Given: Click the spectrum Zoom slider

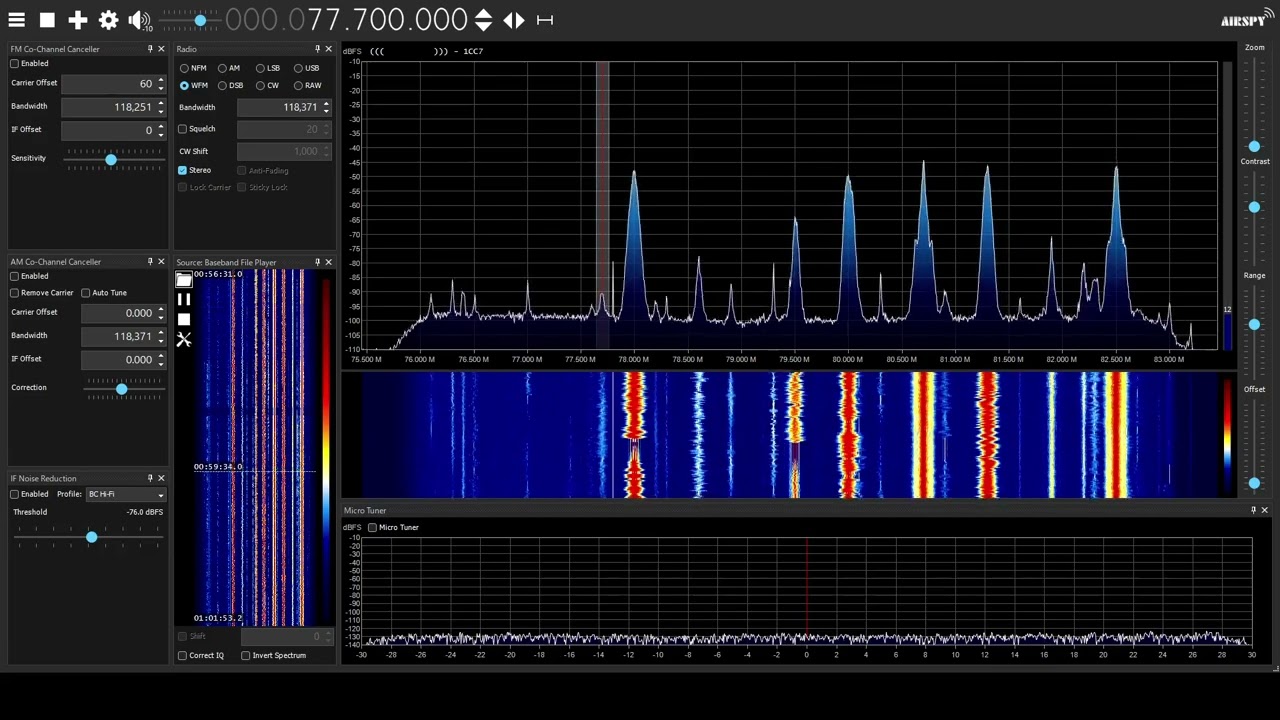Looking at the screenshot, I should click(1254, 103).
